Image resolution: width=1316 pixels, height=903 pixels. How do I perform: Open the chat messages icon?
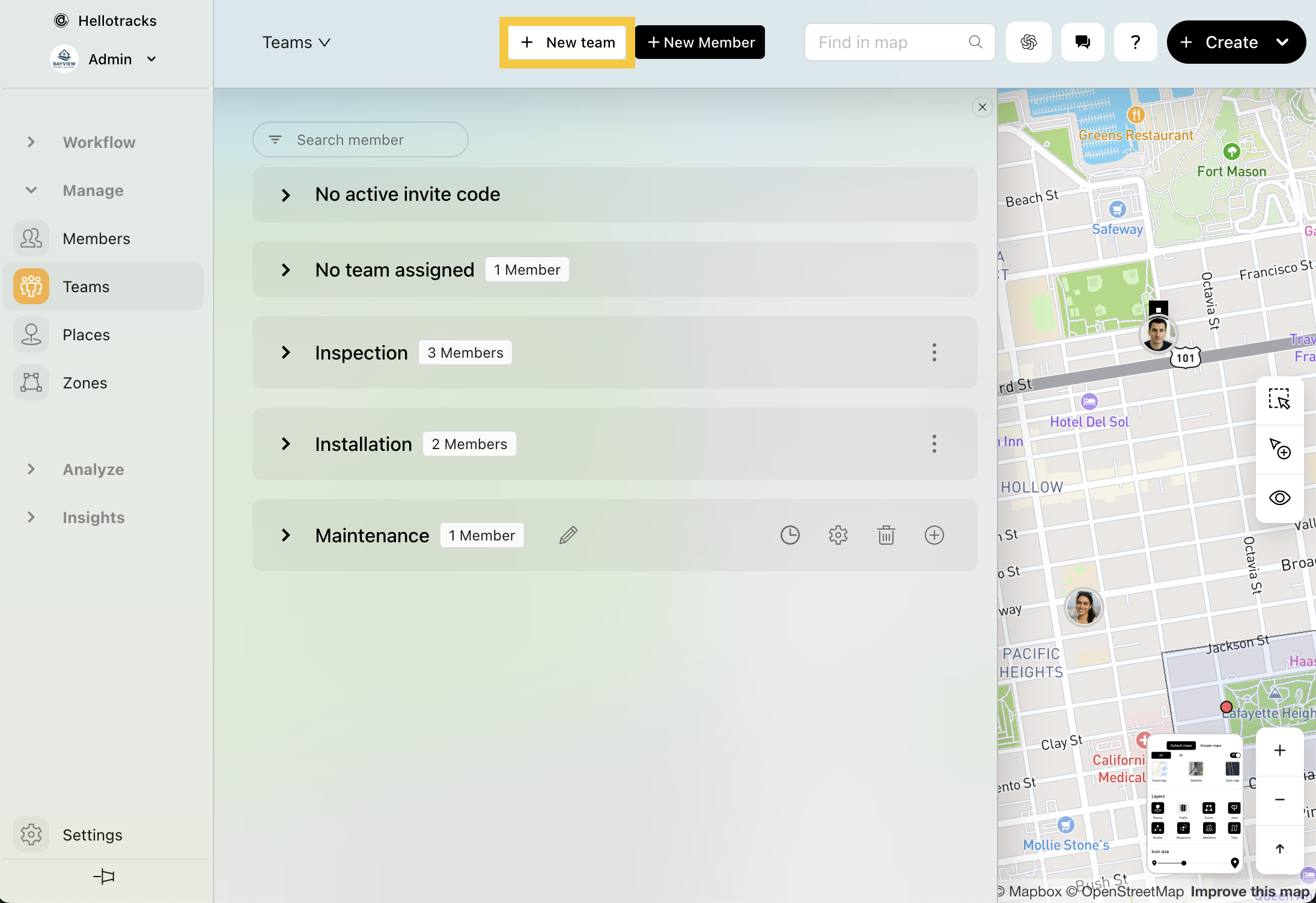[1082, 42]
